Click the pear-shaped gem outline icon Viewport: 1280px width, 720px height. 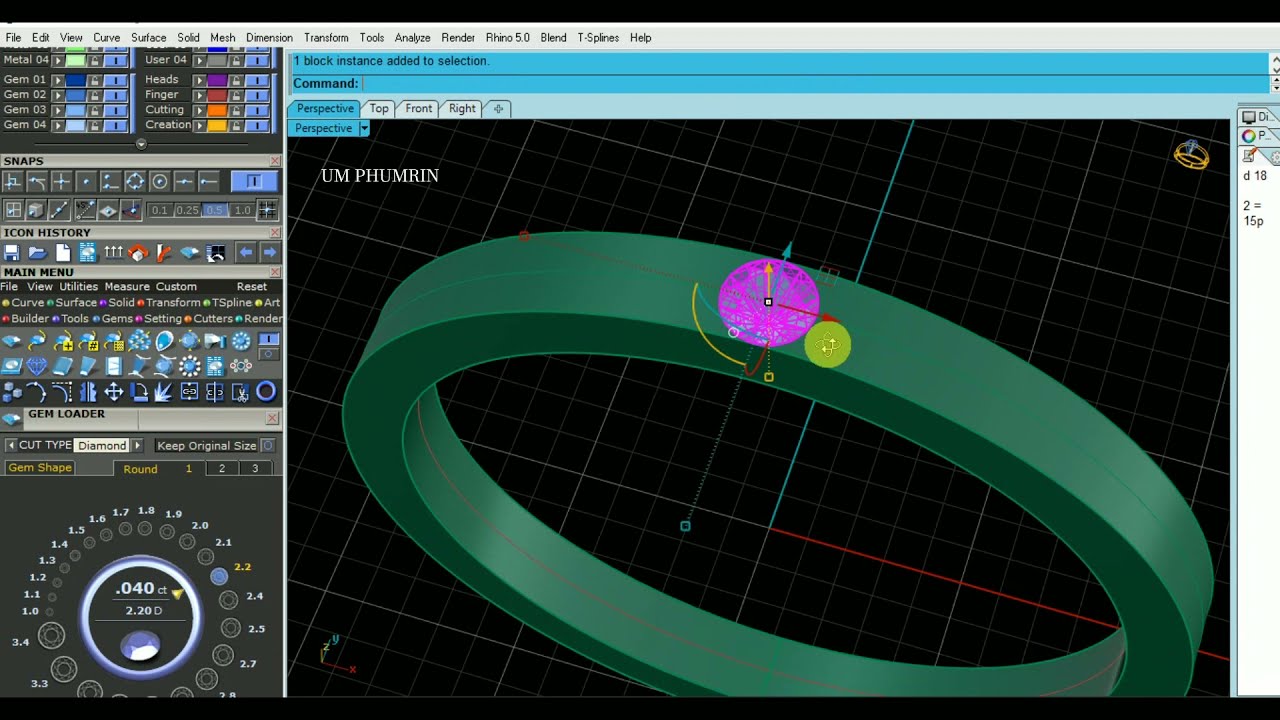coord(164,340)
